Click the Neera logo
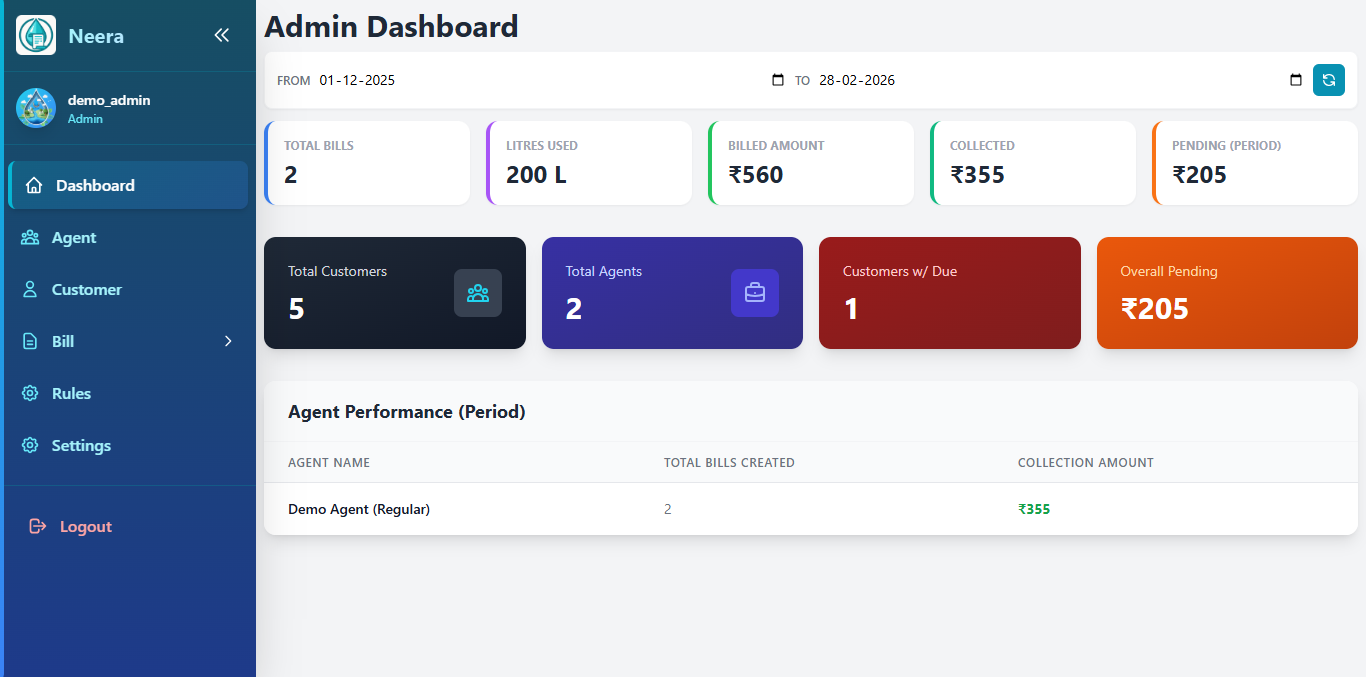Screen dimensions: 1366x677 [35, 35]
